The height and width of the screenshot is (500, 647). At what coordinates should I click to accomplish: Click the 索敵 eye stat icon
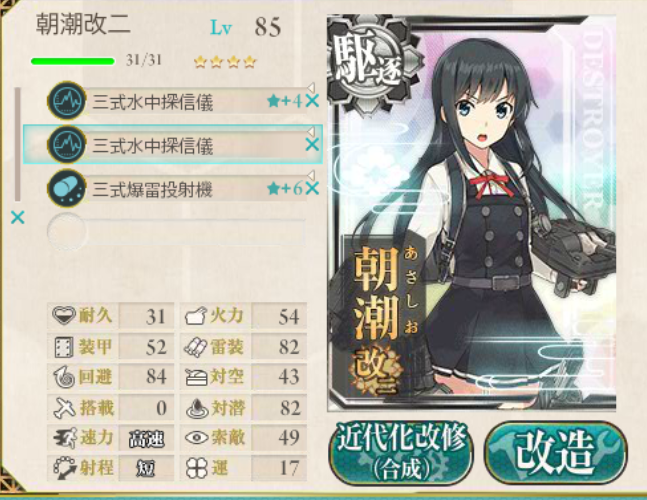point(196,438)
